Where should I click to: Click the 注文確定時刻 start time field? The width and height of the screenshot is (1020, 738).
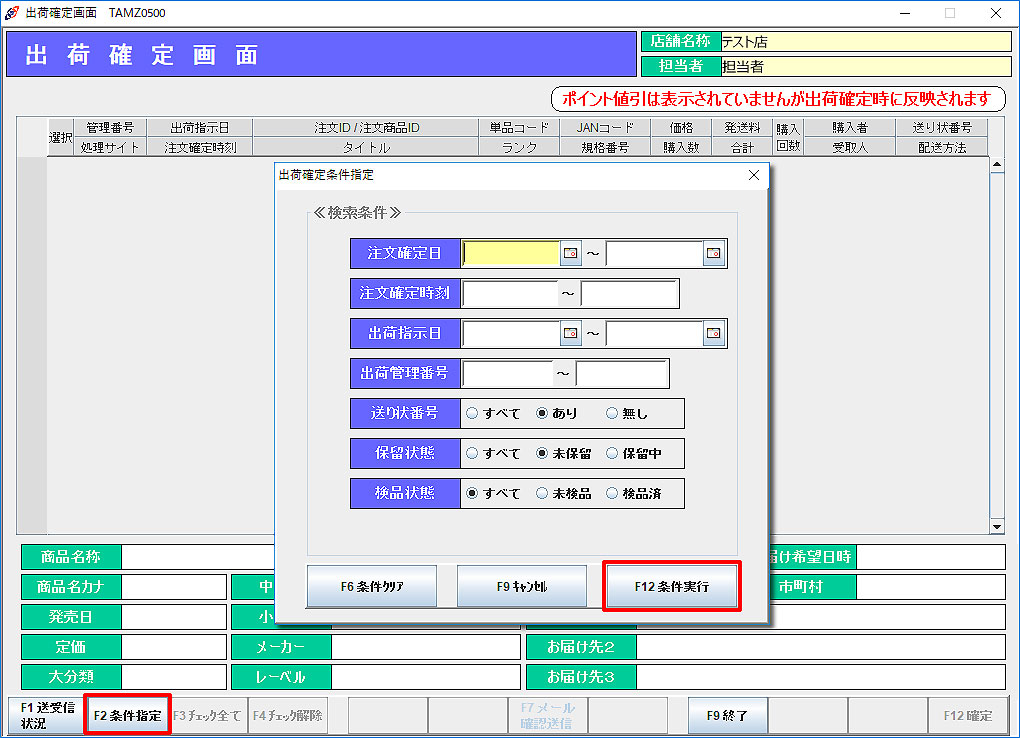point(509,294)
